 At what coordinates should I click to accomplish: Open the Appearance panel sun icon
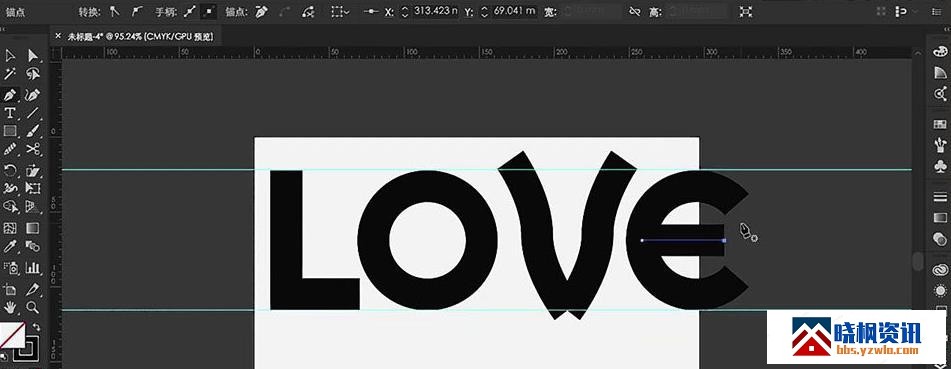coord(941,291)
